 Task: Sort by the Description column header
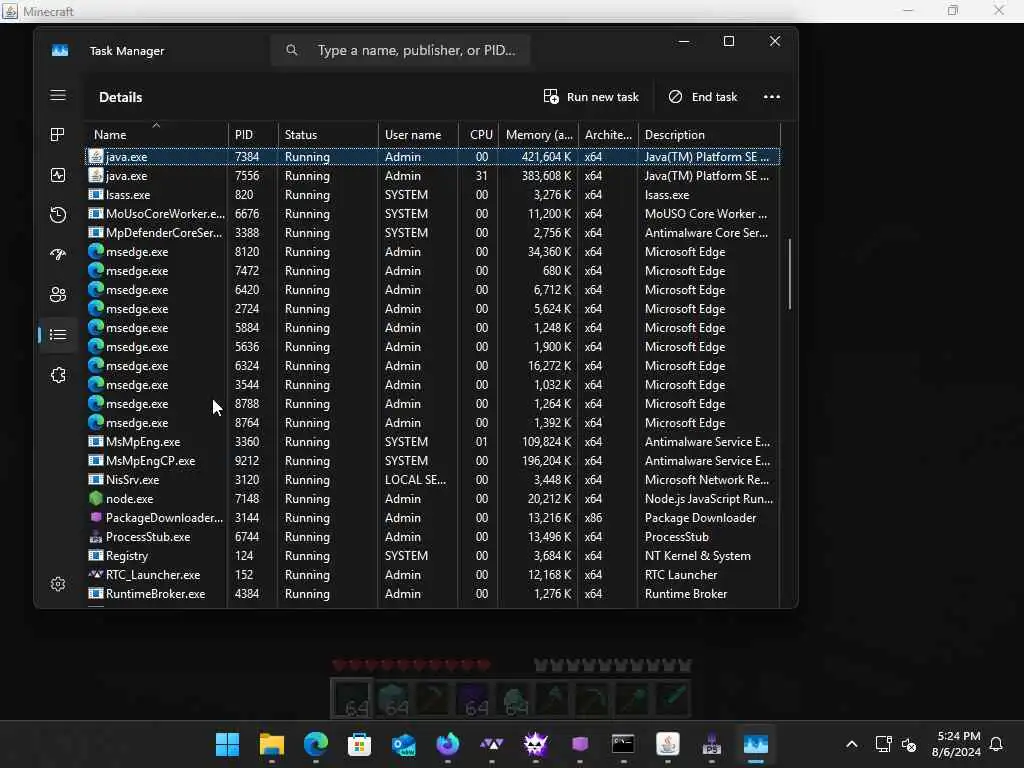click(709, 135)
